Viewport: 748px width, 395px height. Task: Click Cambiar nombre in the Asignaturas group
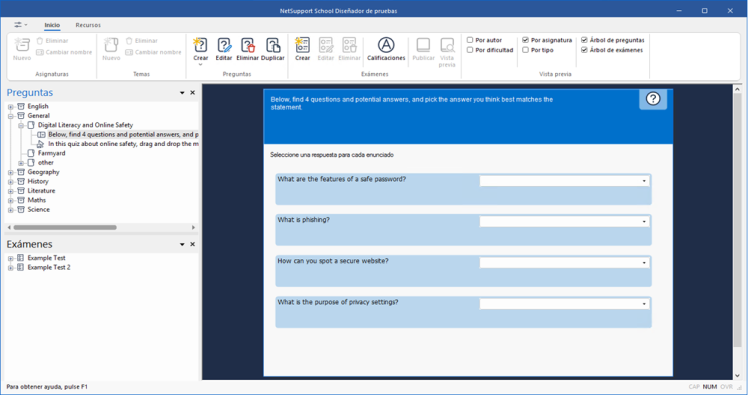[x=64, y=52]
